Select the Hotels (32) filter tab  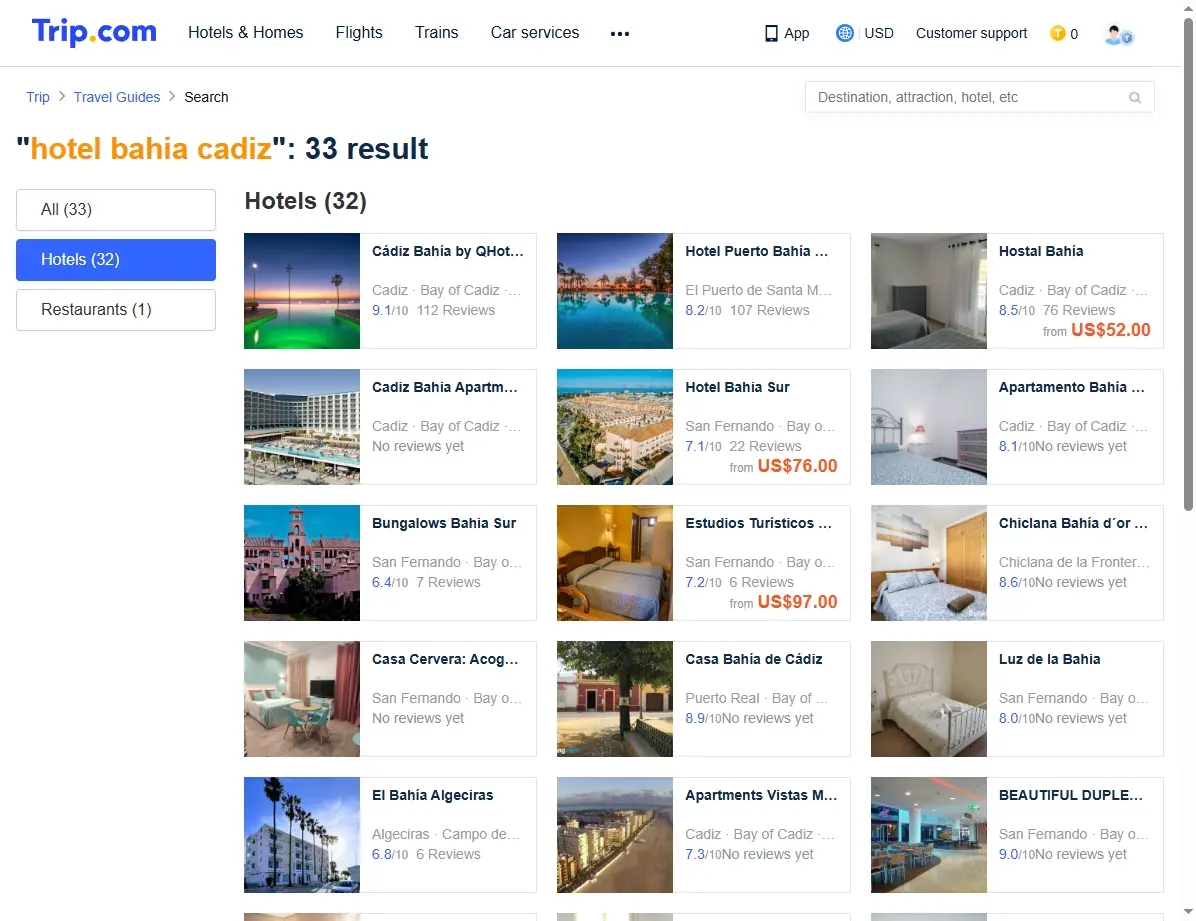[x=116, y=259]
